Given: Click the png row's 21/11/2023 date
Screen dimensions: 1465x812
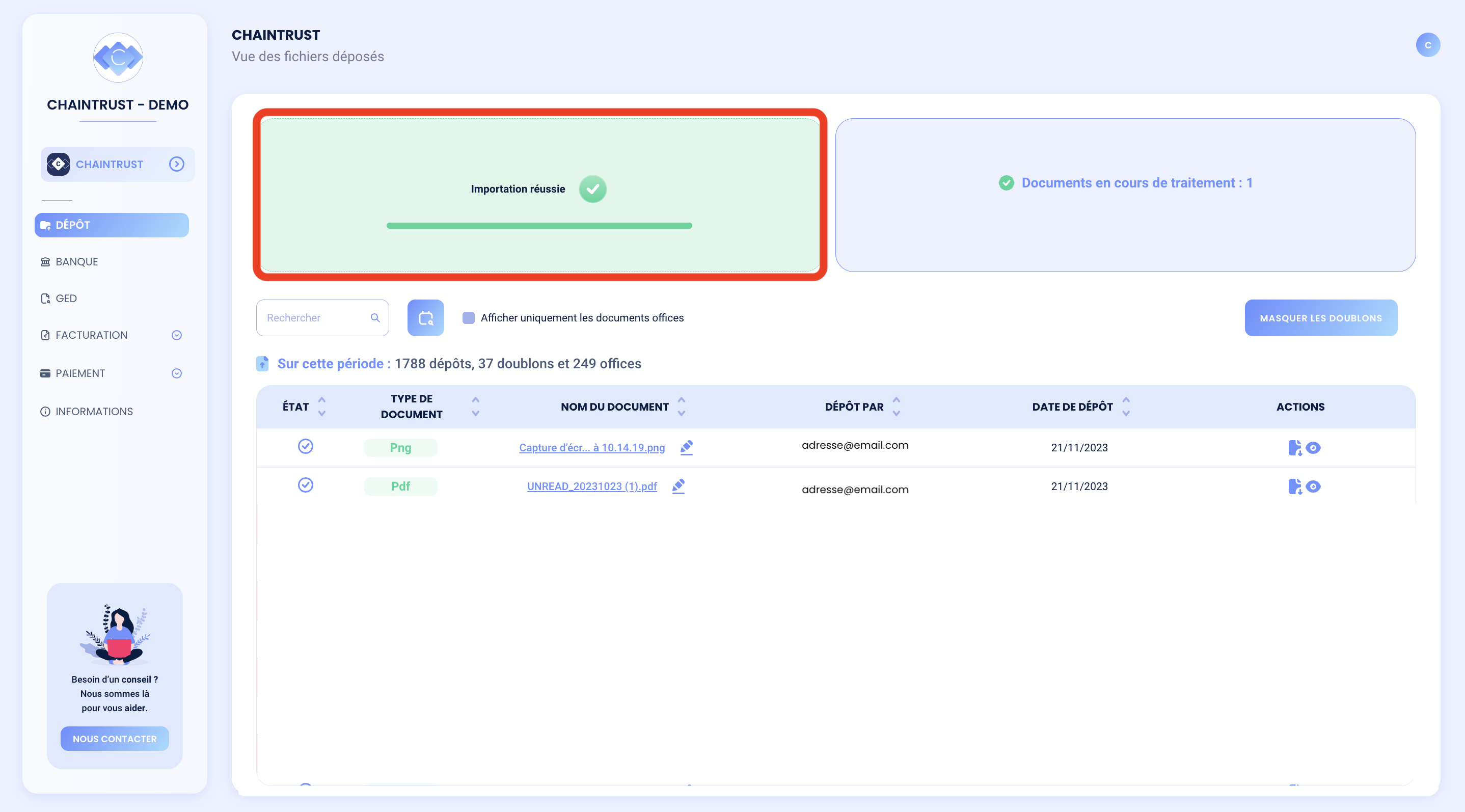Looking at the screenshot, I should [1079, 447].
